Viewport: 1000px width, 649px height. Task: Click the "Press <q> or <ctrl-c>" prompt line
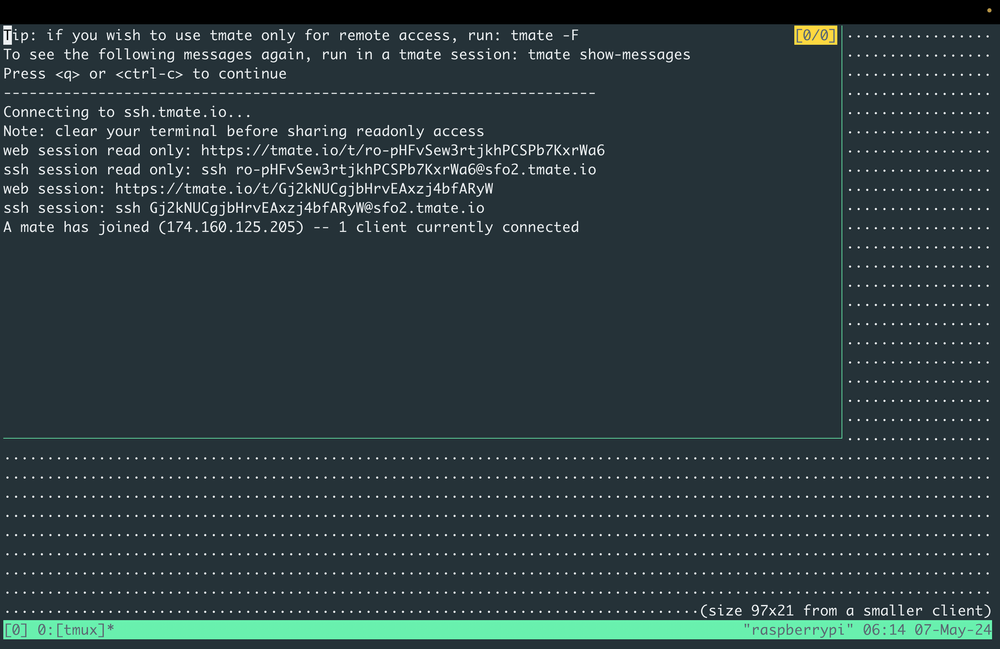coord(145,73)
